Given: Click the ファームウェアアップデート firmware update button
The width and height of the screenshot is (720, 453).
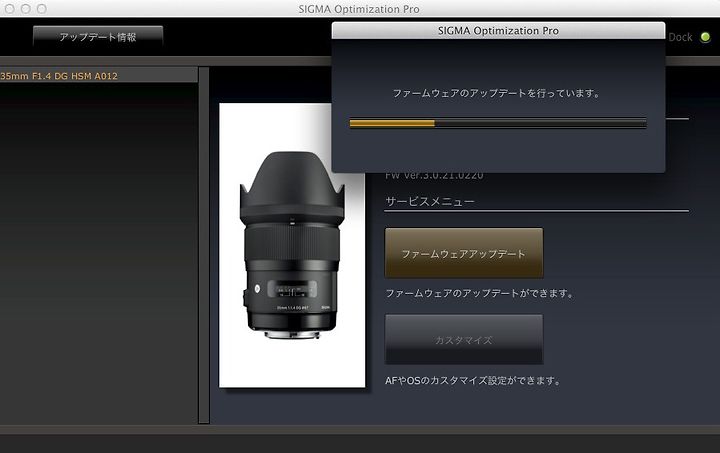Looking at the screenshot, I should [x=464, y=253].
